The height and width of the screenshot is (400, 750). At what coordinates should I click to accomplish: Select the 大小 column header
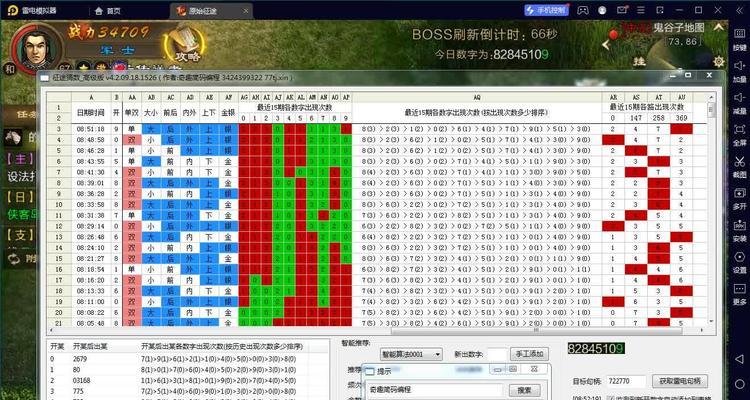click(151, 112)
